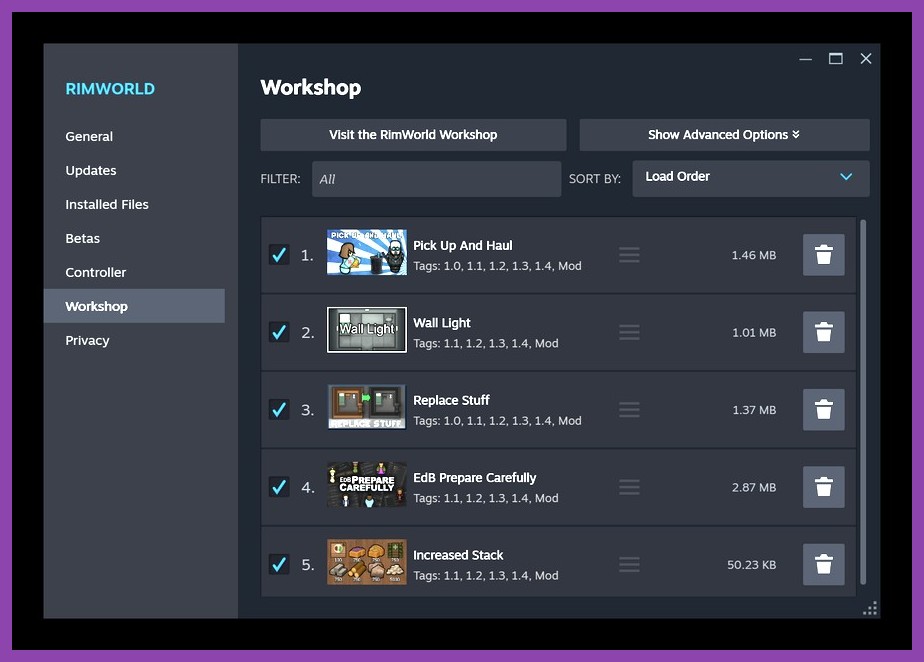
Task: Switch to the Updates tab
Action: [x=91, y=170]
